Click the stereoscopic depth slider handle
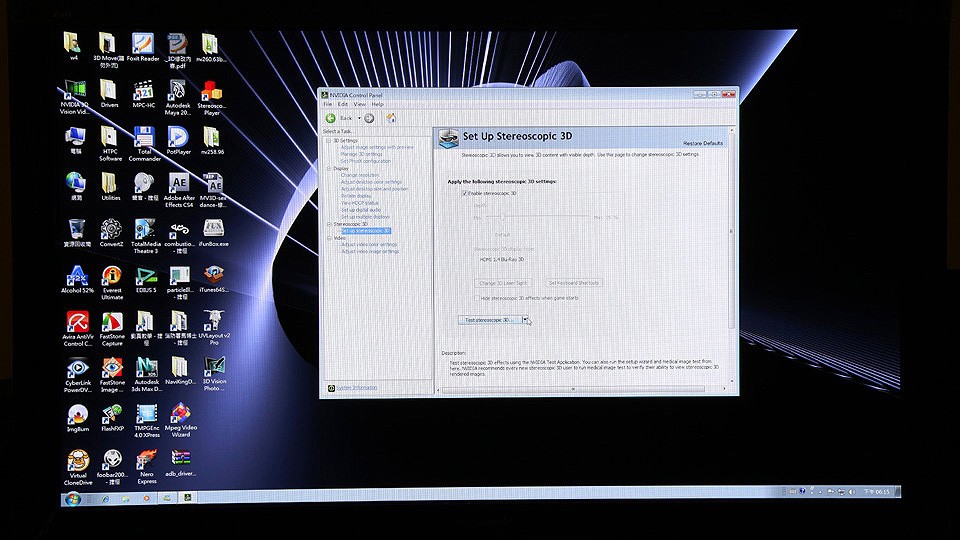The image size is (960, 540). click(x=503, y=217)
